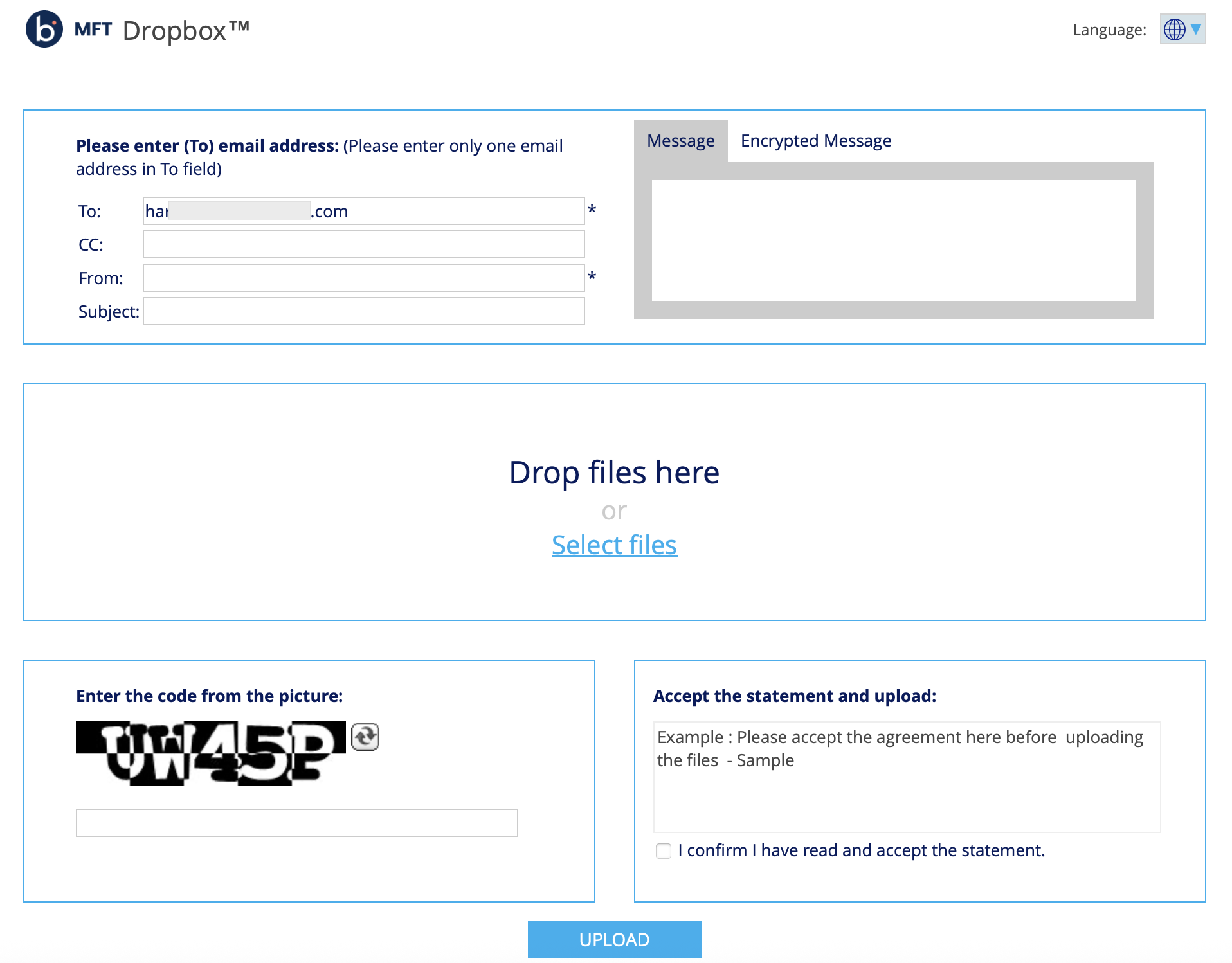This screenshot has width=1232, height=963.
Task: Select the From field
Action: [363, 278]
